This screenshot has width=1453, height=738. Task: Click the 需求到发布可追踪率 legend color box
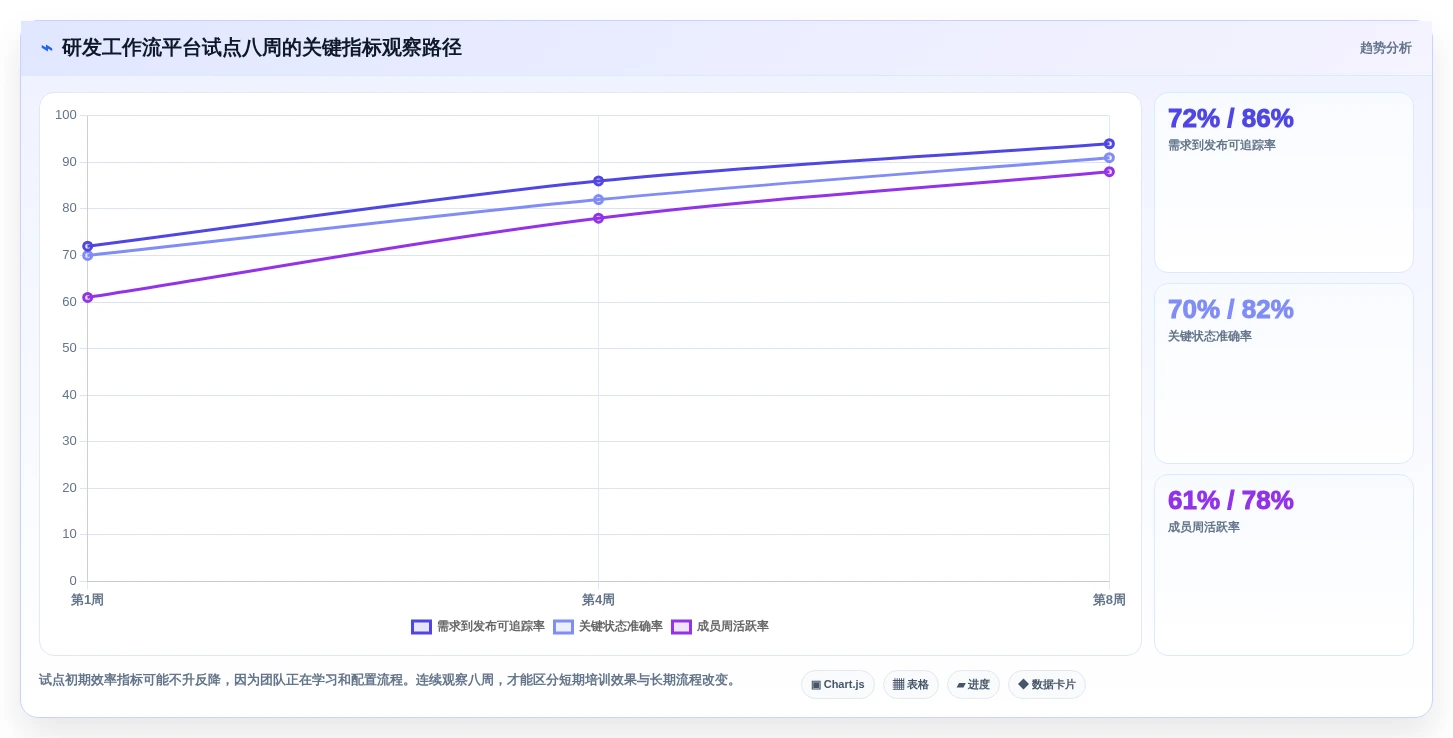pyautogui.click(x=421, y=627)
